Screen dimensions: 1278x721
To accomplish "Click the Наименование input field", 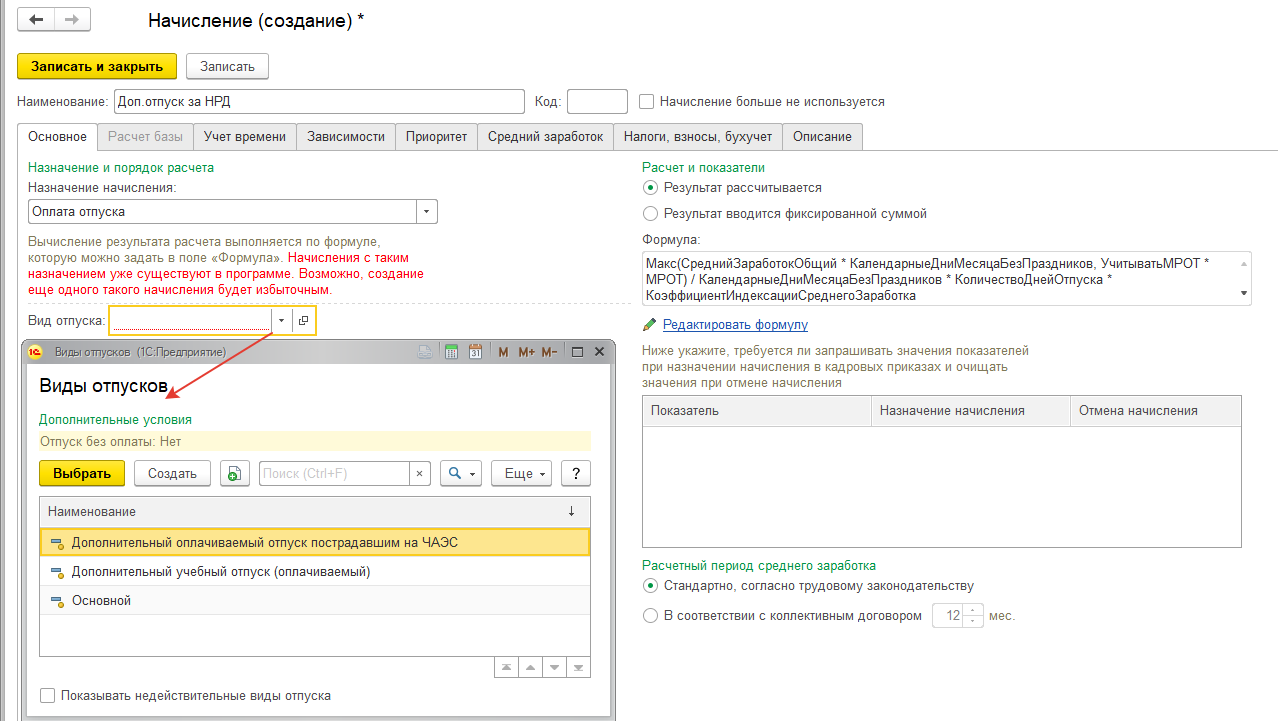I will tap(318, 101).
